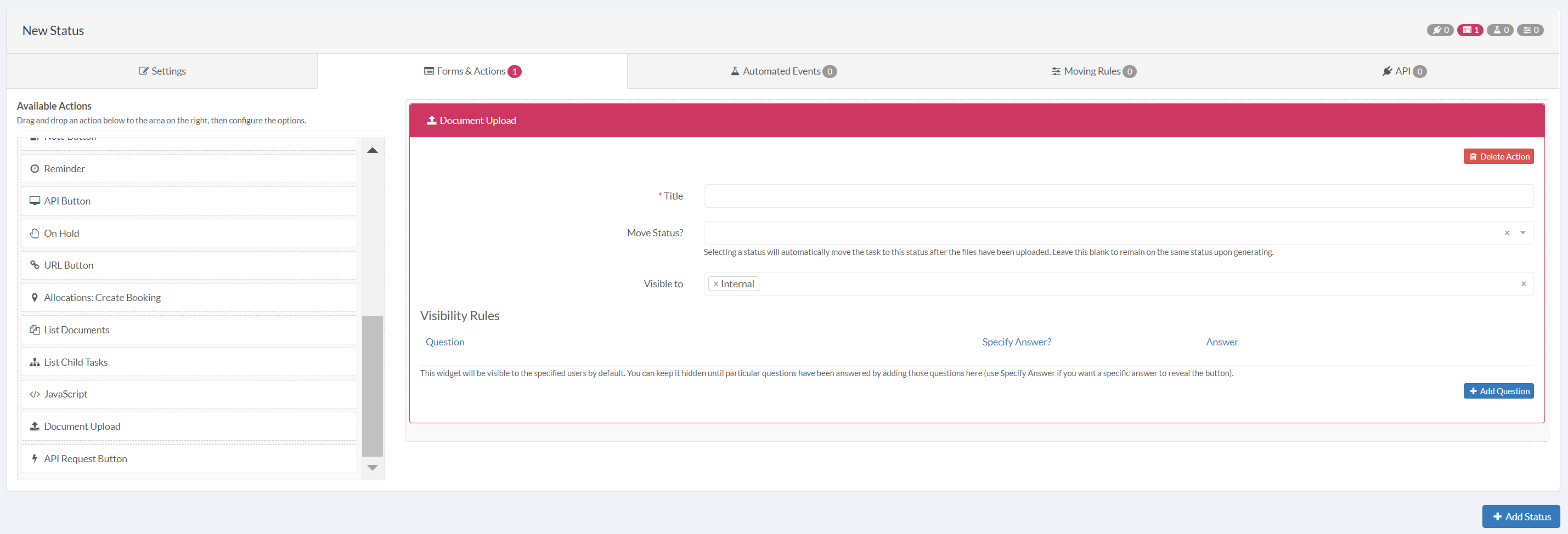Click the actions list scrollbar thumb
This screenshot has width=1568, height=534.
coord(373,385)
